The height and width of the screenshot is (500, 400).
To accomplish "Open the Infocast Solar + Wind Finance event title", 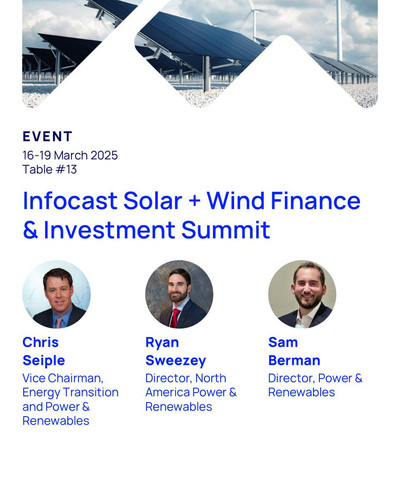I will [x=191, y=215].
